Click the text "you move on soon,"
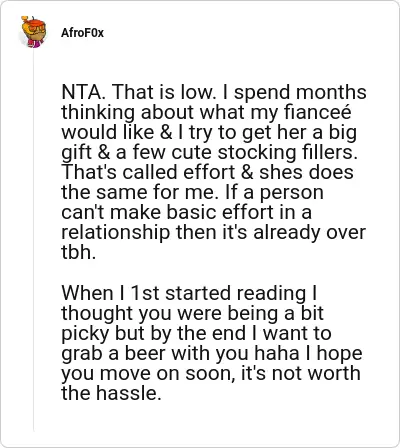 click(x=147, y=373)
